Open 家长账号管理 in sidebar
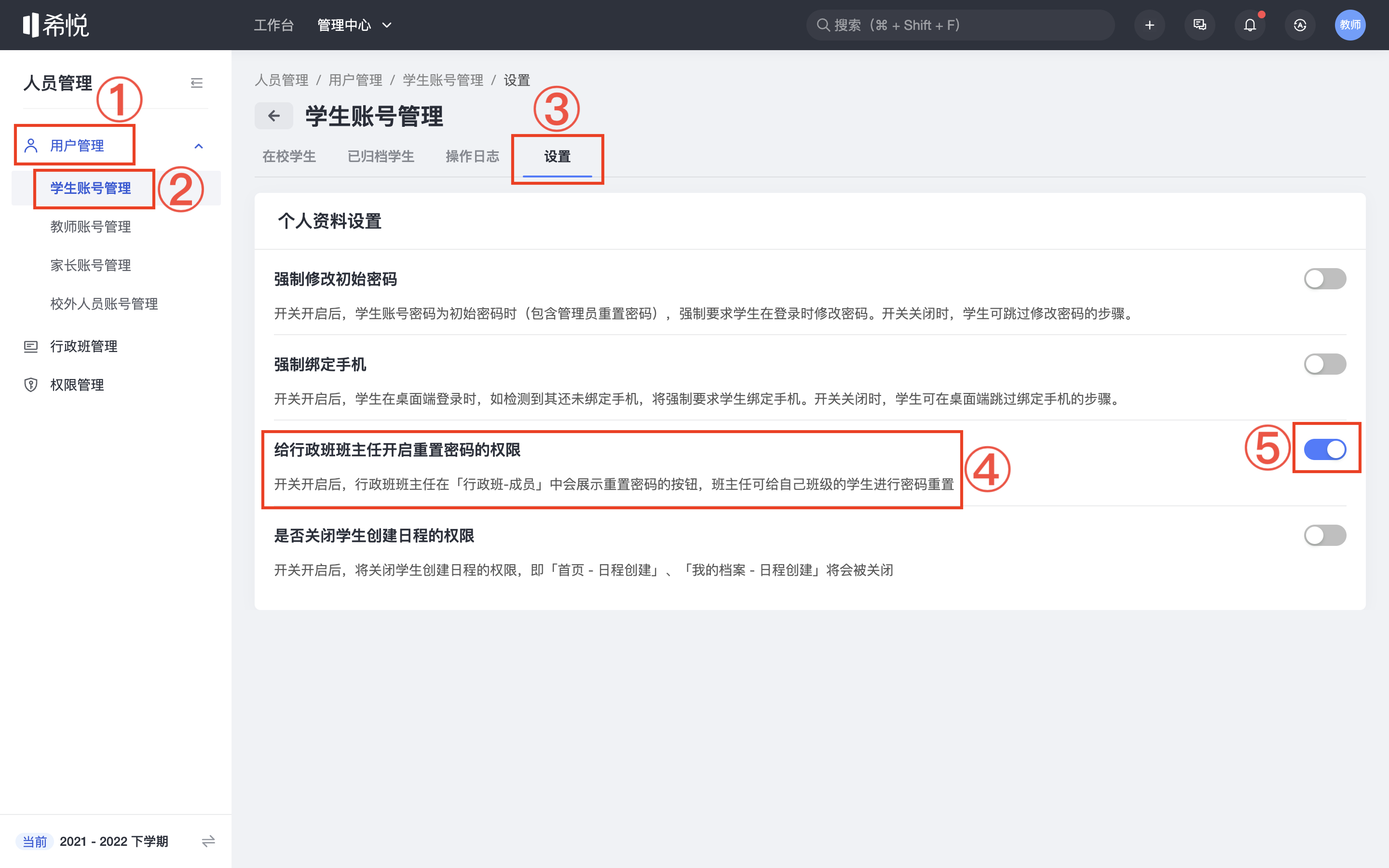Screen dimensions: 1389x868 tap(91, 265)
